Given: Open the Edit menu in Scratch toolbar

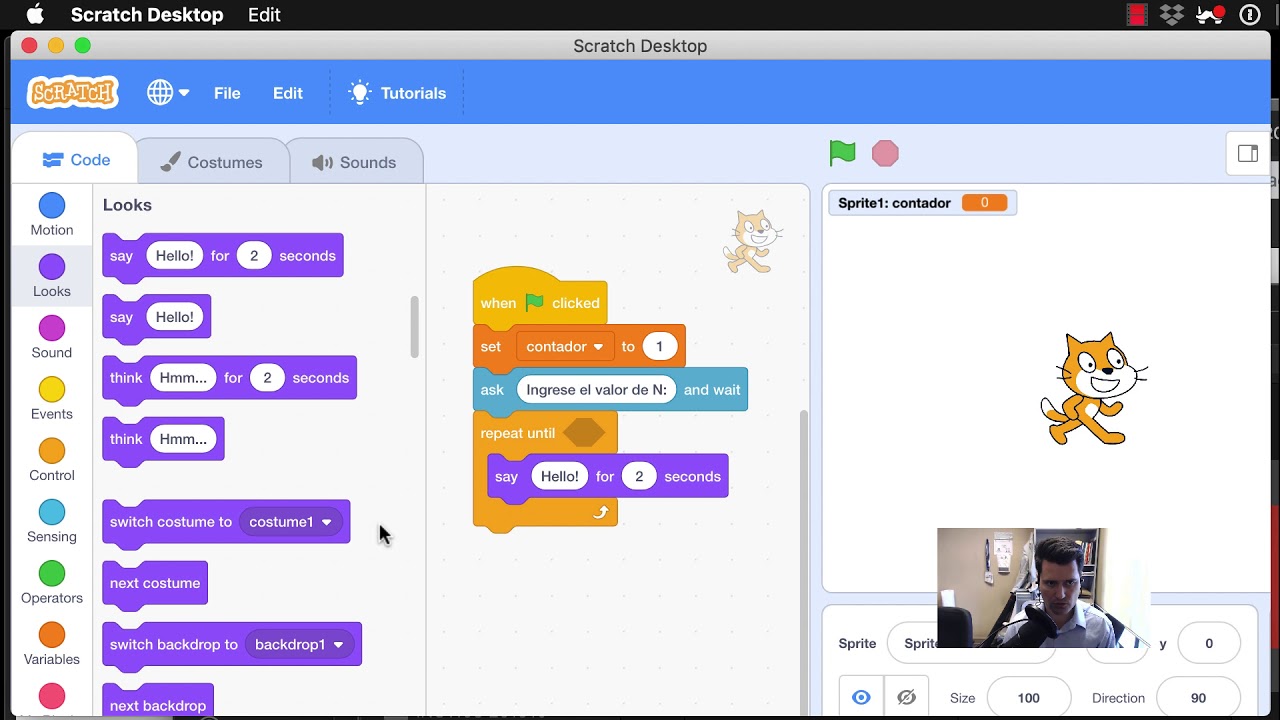Looking at the screenshot, I should (x=288, y=93).
